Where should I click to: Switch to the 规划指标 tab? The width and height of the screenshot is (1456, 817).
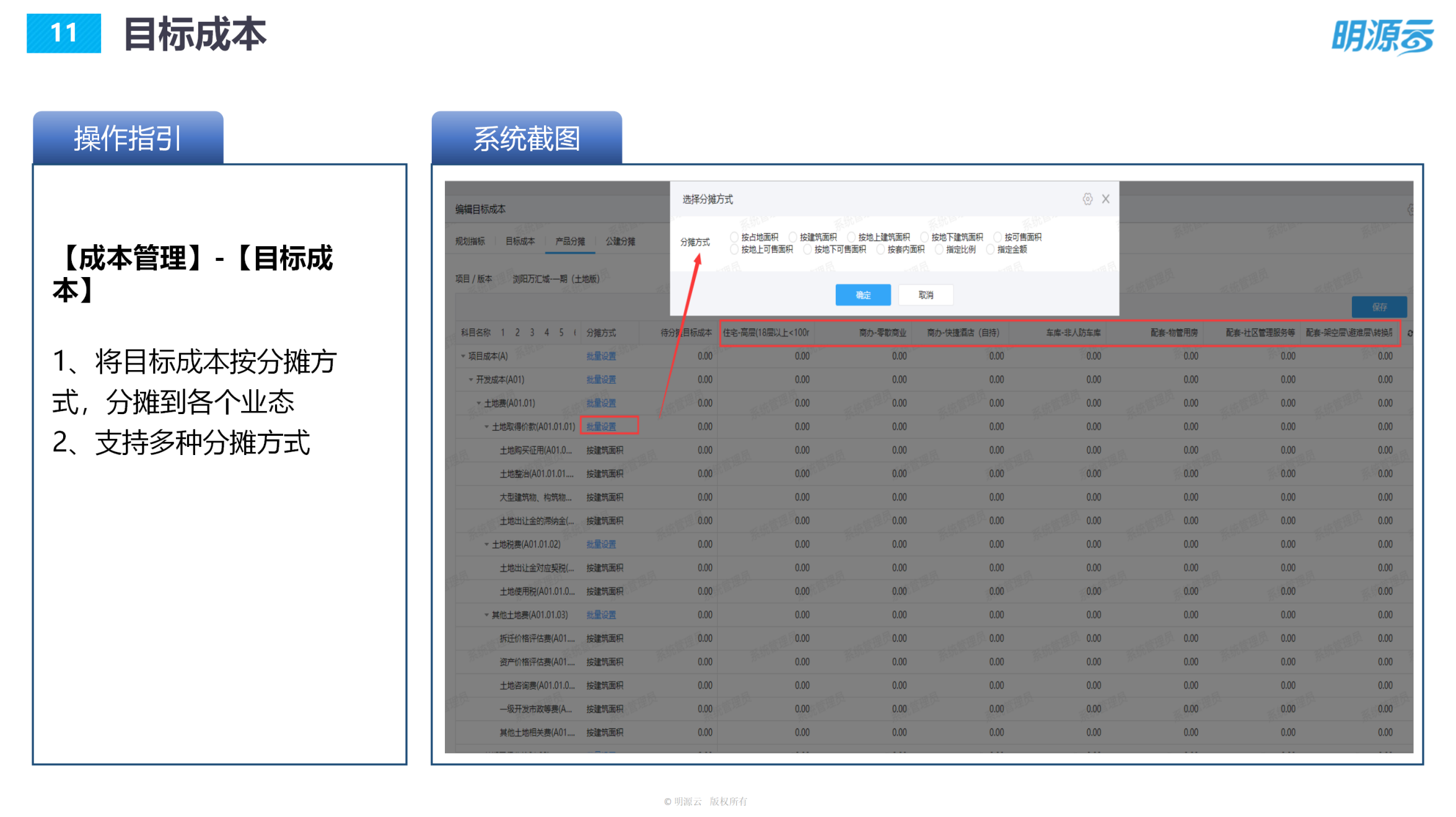coord(470,242)
